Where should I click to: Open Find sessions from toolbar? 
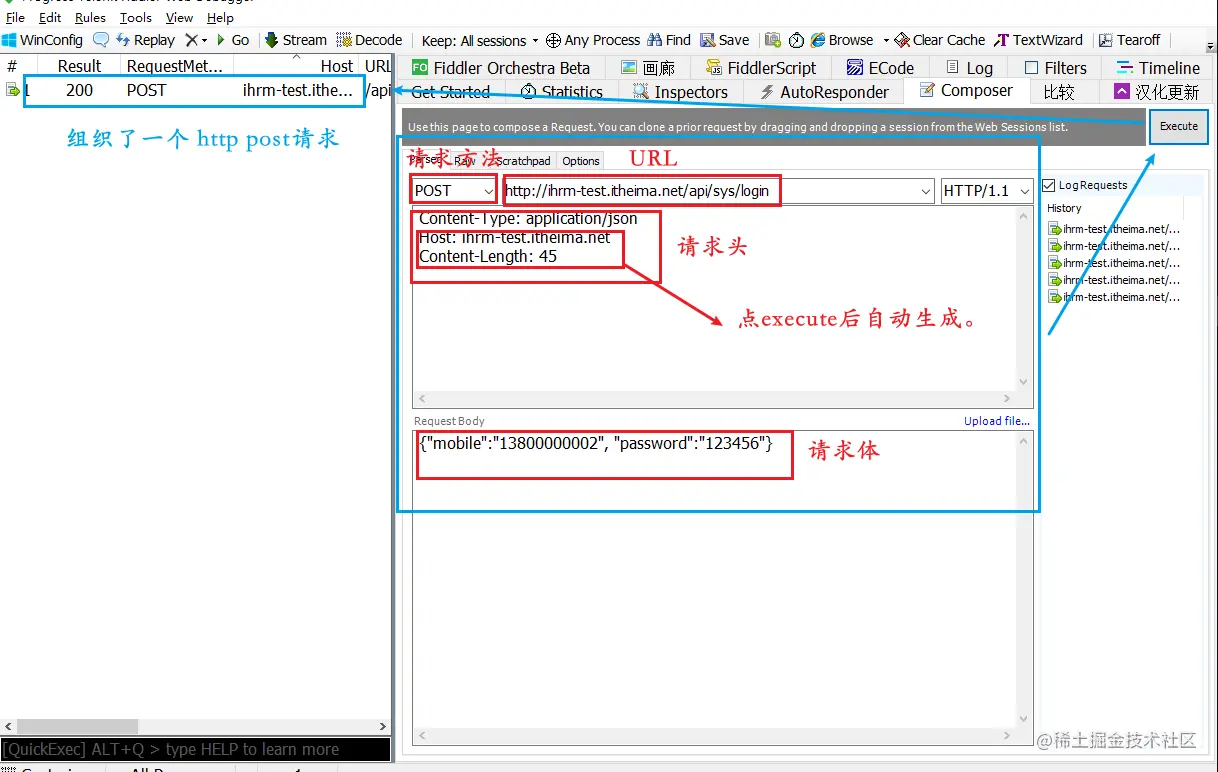(x=669, y=40)
